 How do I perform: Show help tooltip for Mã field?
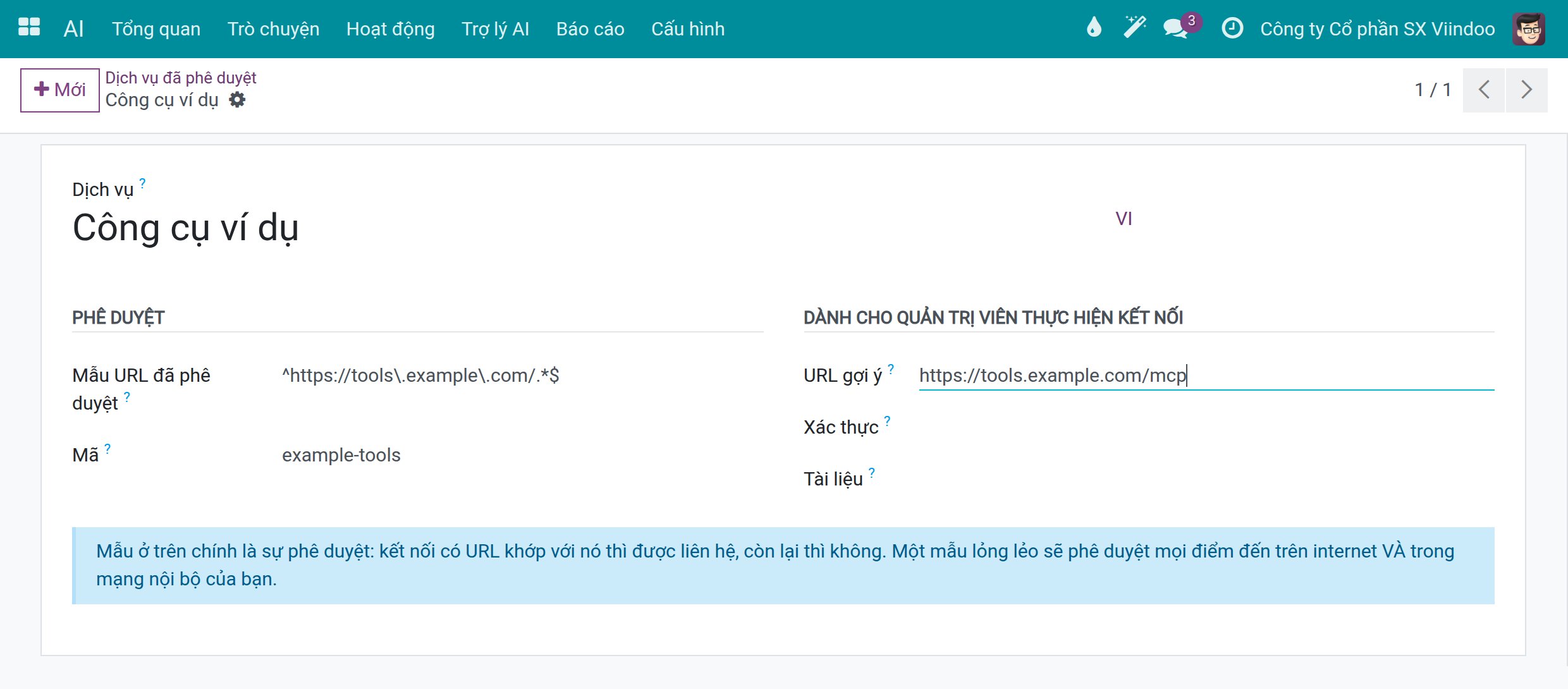pos(107,449)
